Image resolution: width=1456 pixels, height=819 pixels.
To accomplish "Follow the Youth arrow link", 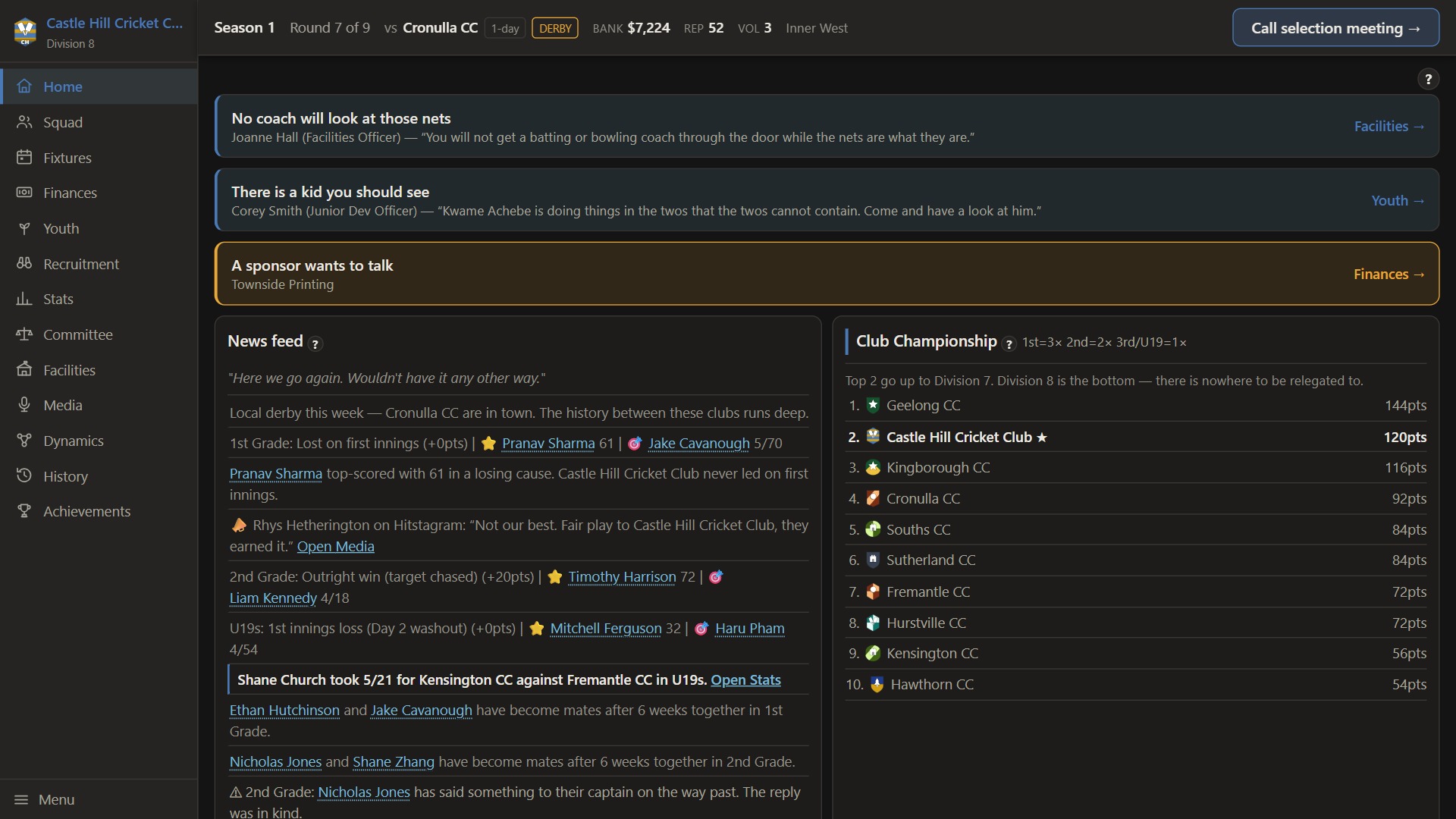I will coord(1398,200).
